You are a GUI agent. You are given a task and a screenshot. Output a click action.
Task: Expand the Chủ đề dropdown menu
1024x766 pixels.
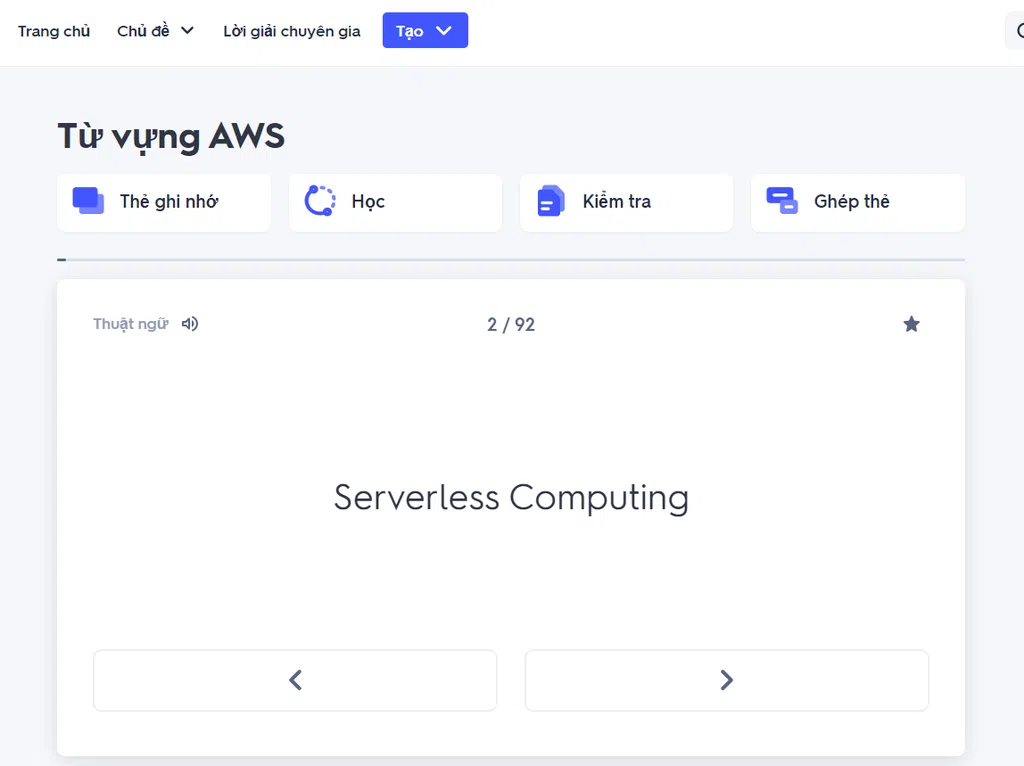(x=155, y=31)
